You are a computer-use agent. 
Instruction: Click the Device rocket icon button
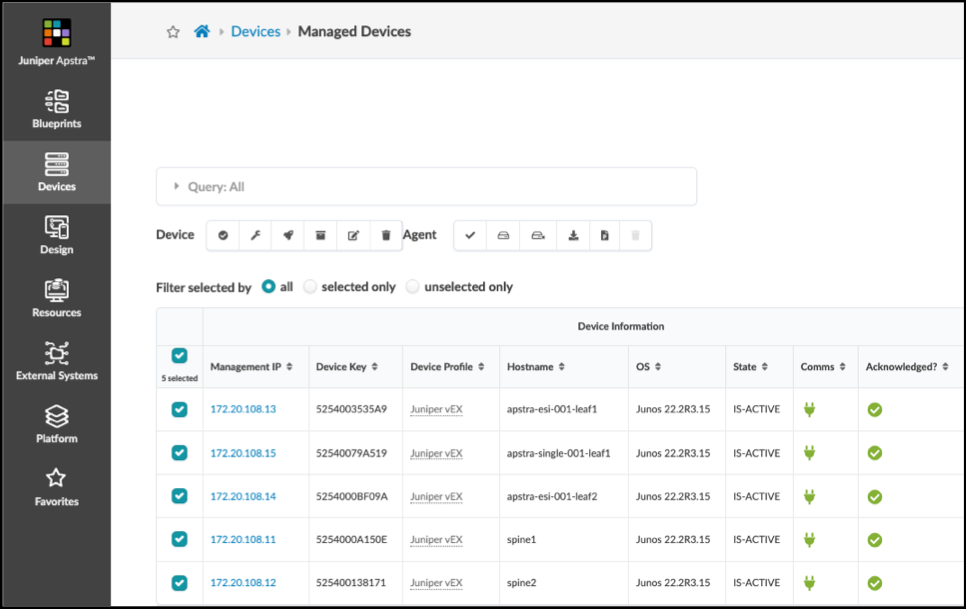coord(288,235)
